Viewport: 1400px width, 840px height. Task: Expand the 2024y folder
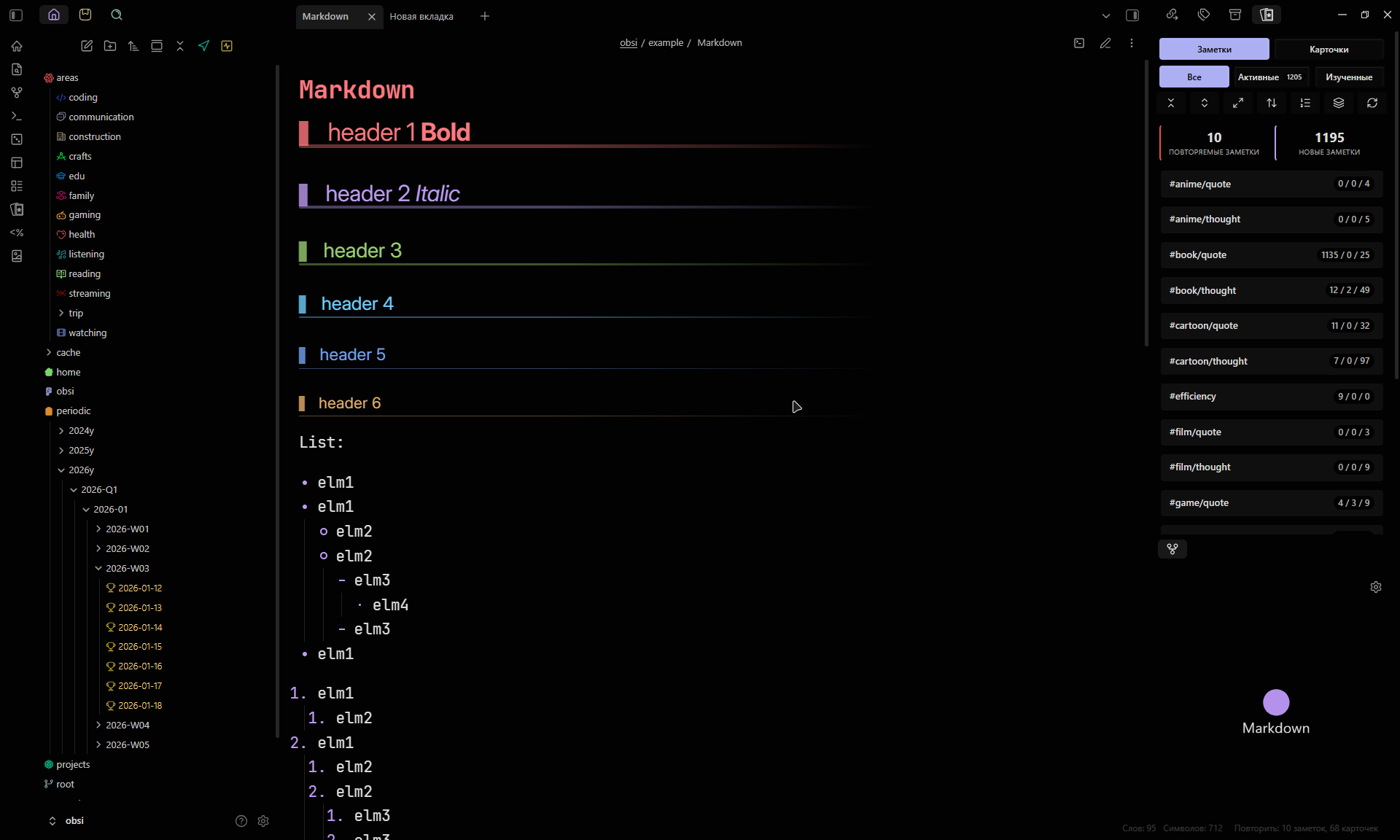tap(61, 431)
